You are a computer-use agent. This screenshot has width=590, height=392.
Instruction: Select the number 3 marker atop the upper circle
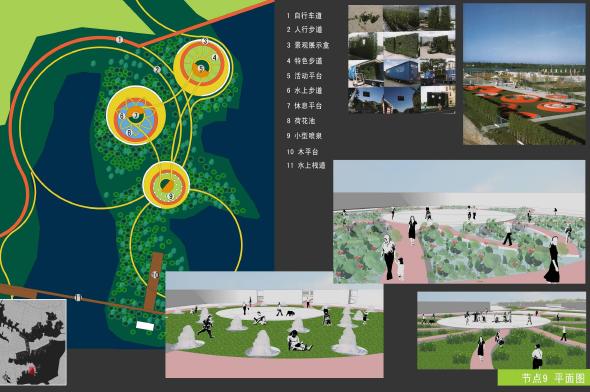coord(205,41)
